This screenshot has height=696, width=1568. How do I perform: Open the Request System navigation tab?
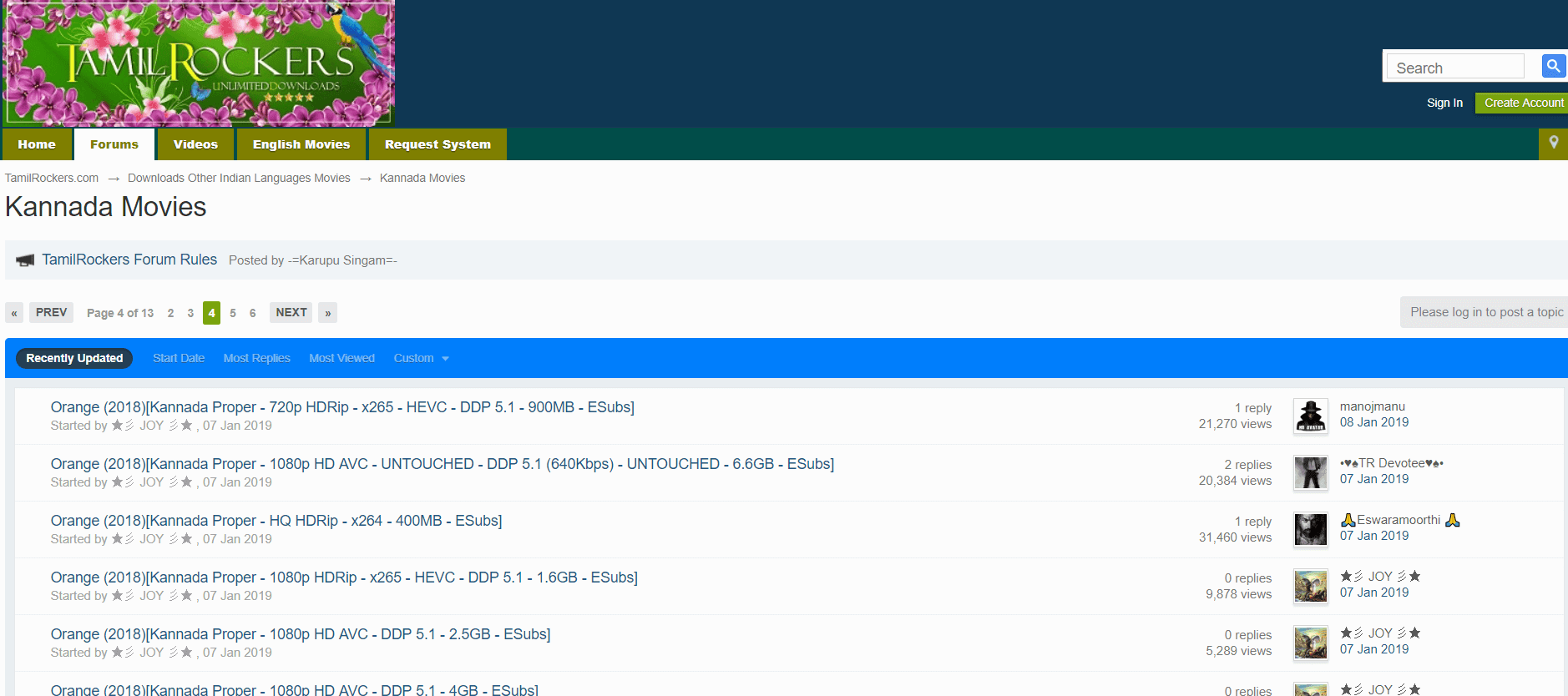tap(438, 144)
